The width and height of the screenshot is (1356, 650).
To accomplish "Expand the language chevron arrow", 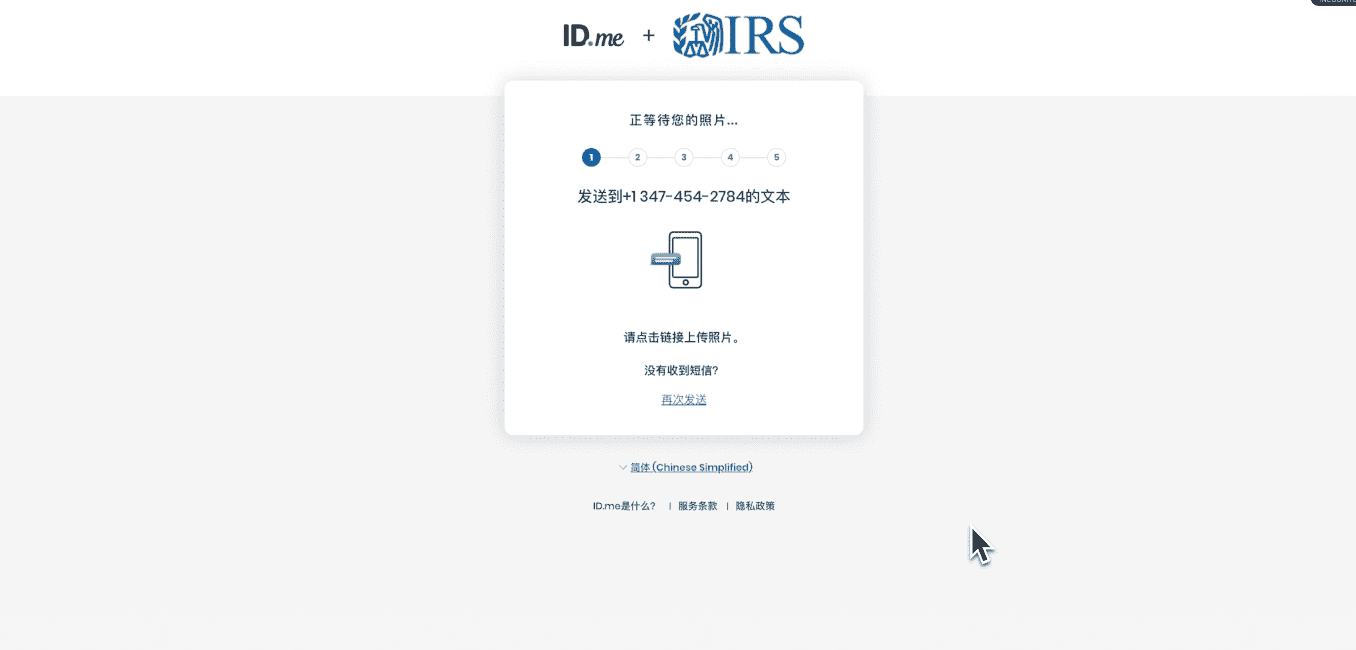I will click(x=623, y=467).
